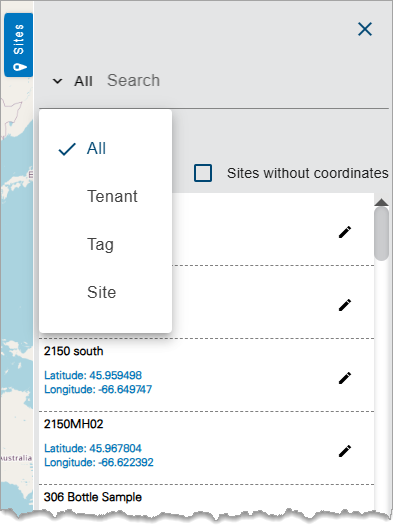Click the edit pencil for 2150MH02

tap(345, 451)
